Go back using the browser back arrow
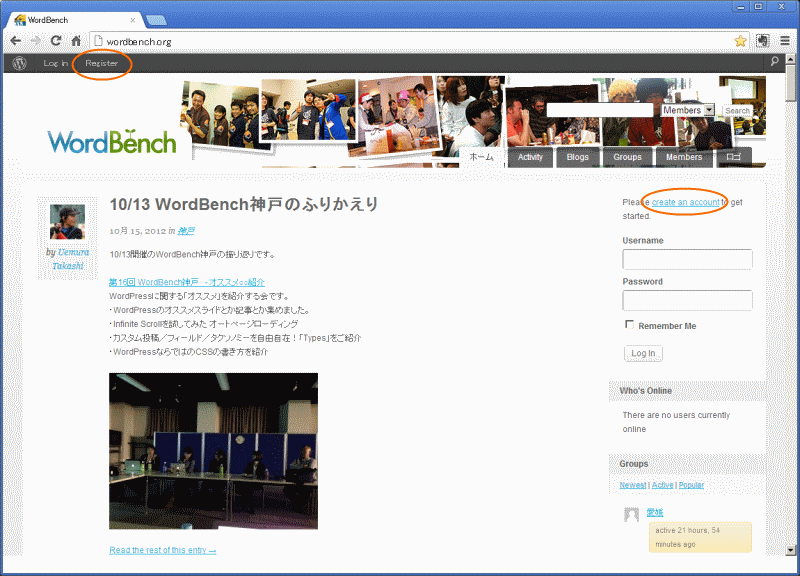 (x=16, y=41)
